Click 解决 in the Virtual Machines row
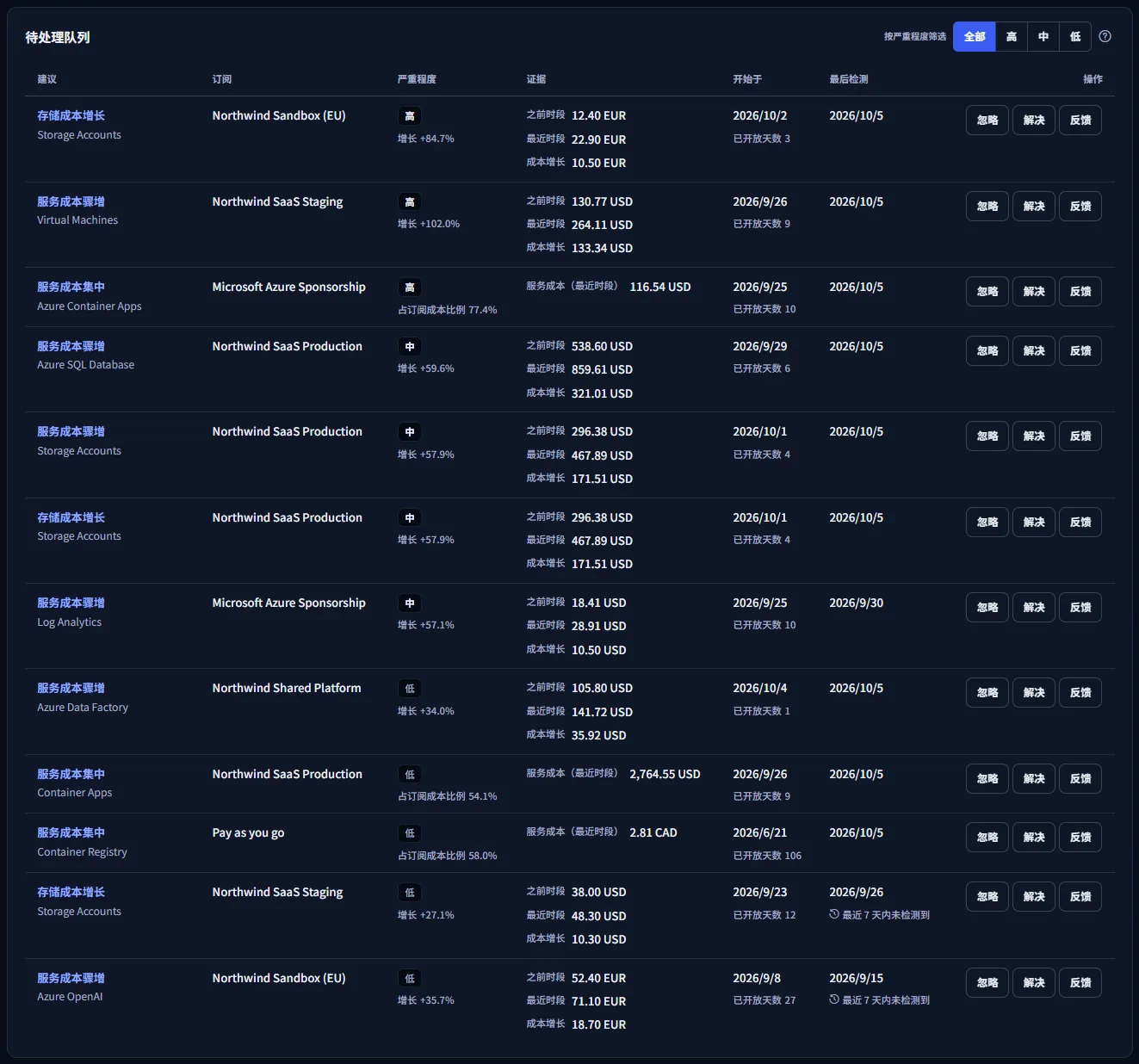 pyautogui.click(x=1034, y=207)
